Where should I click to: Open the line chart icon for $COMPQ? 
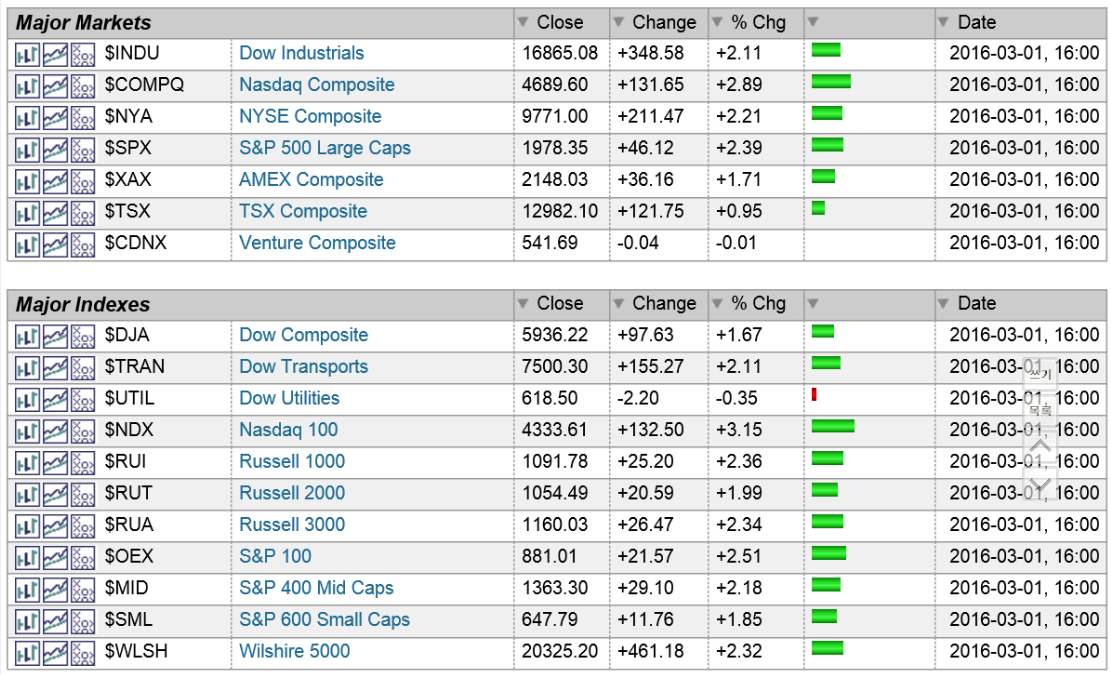click(55, 86)
